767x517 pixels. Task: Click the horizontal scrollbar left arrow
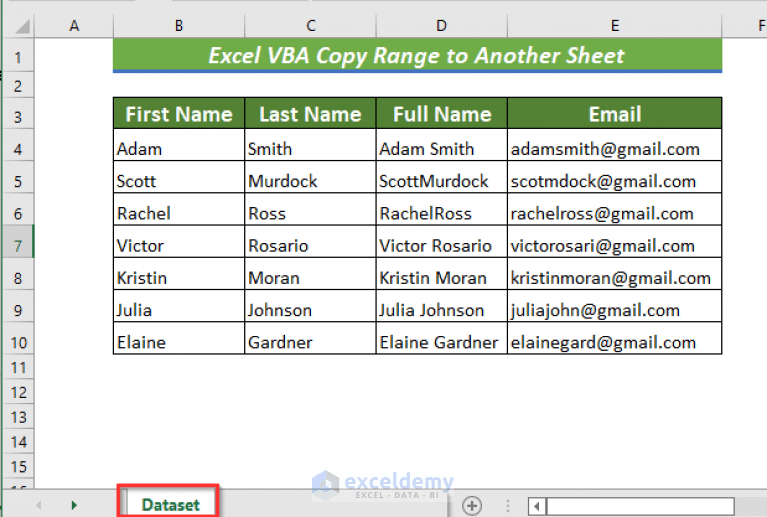[537, 506]
